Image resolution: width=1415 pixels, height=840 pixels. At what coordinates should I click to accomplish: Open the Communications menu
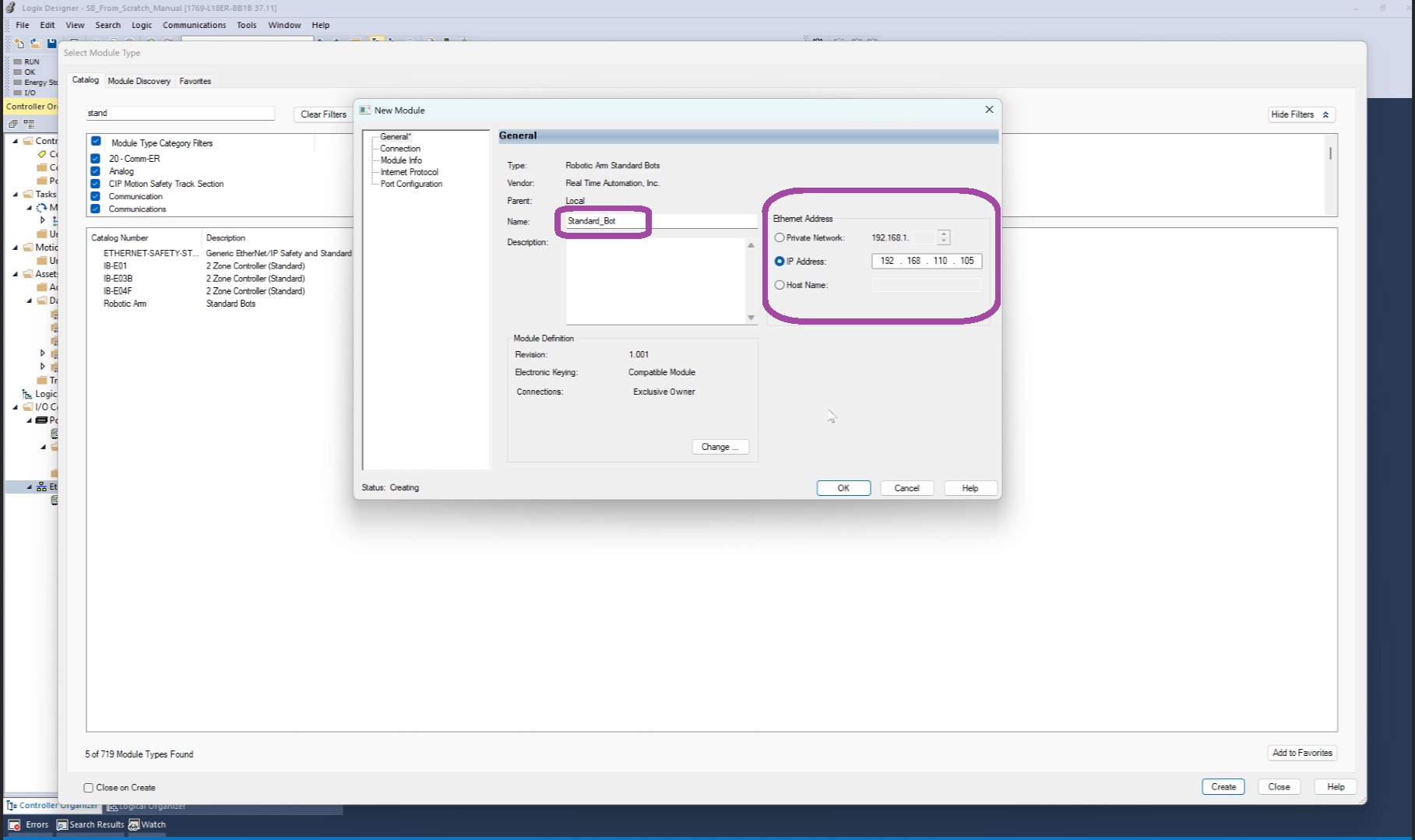[194, 25]
